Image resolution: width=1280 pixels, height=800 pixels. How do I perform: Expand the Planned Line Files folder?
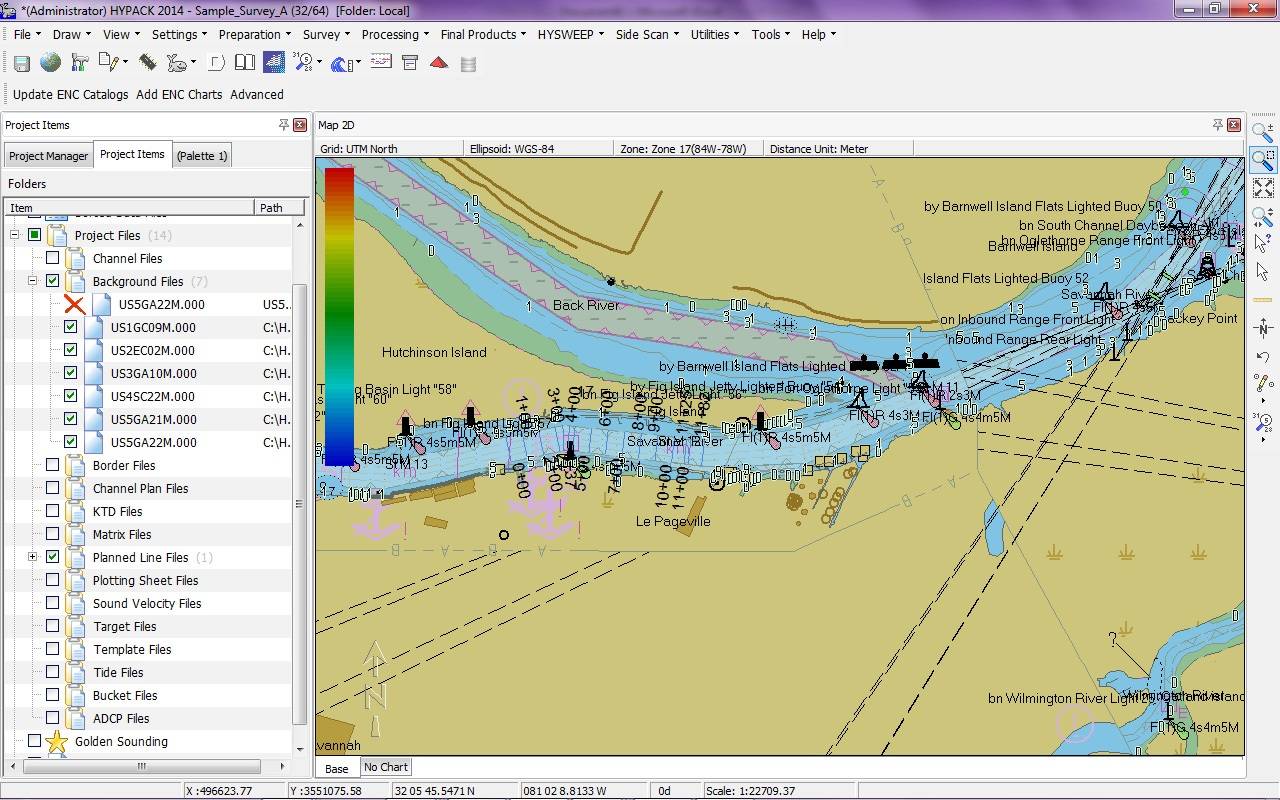pos(33,557)
